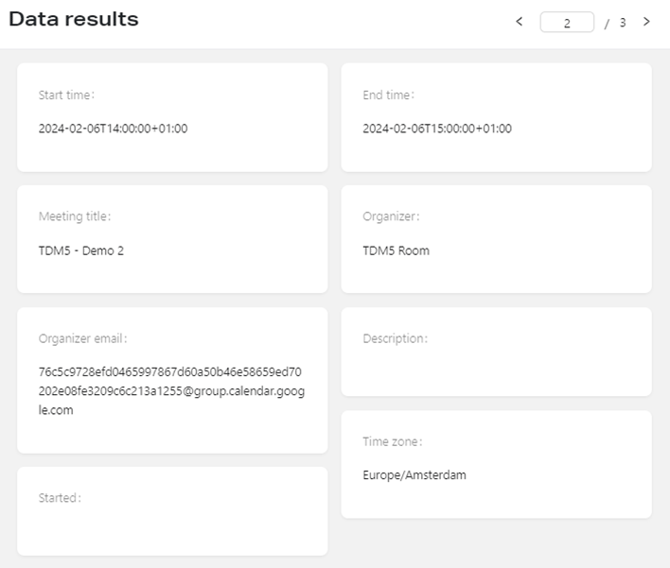Click the Organizer email label

pos(83,338)
